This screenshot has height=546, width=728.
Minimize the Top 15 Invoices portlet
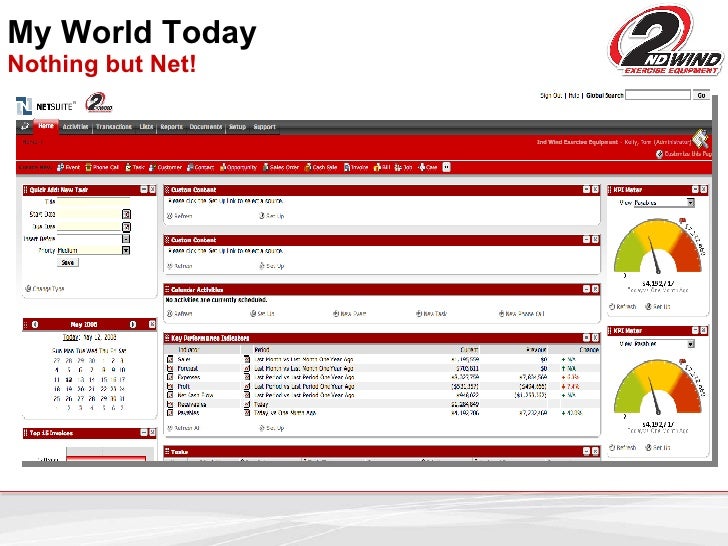[144, 433]
